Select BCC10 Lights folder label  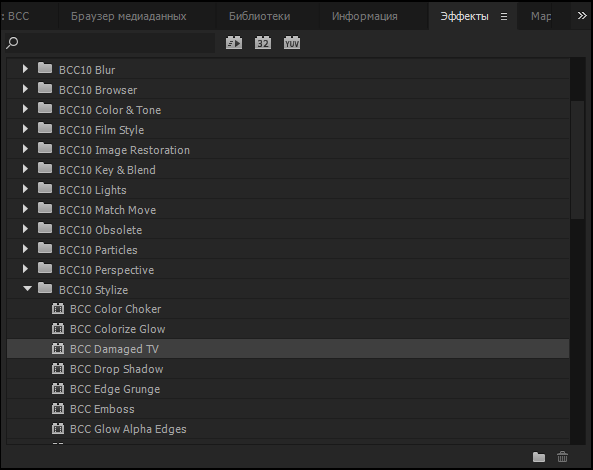point(93,190)
